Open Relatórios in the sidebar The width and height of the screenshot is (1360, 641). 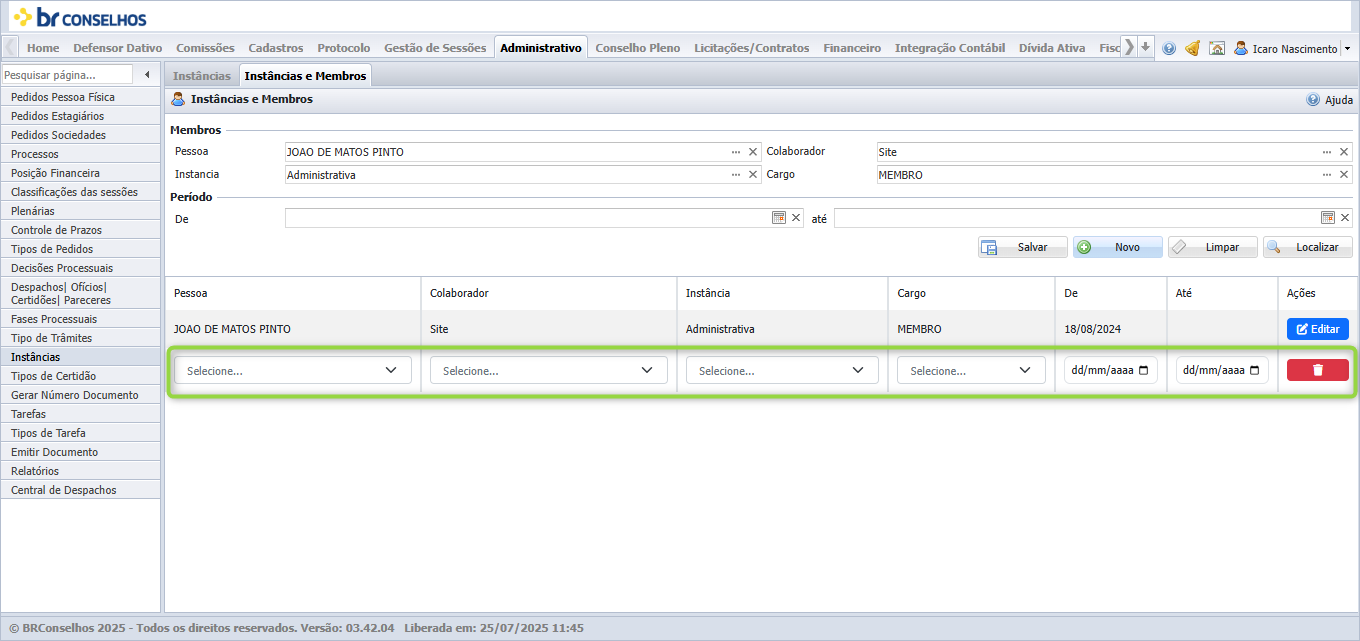click(80, 471)
